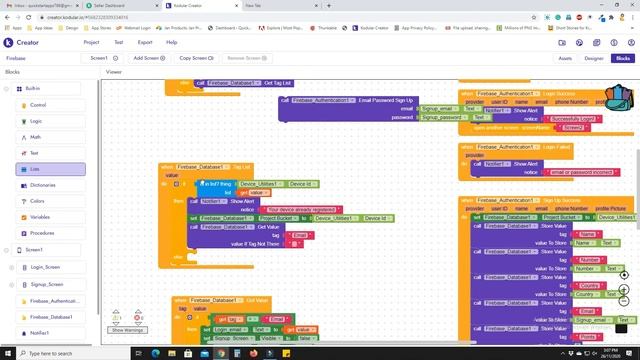Select the highlighted Lists drawer
The height and width of the screenshot is (360, 640).
click(50, 169)
